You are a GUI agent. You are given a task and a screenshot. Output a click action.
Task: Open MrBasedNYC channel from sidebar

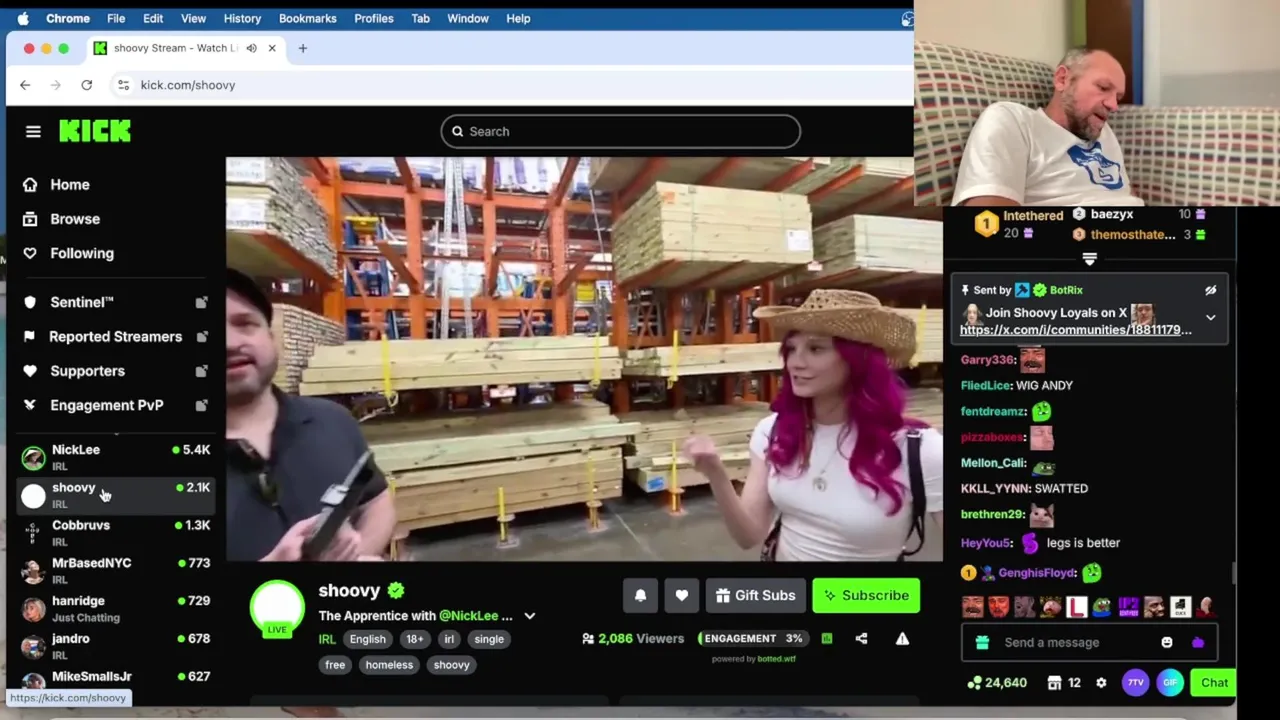pos(116,571)
